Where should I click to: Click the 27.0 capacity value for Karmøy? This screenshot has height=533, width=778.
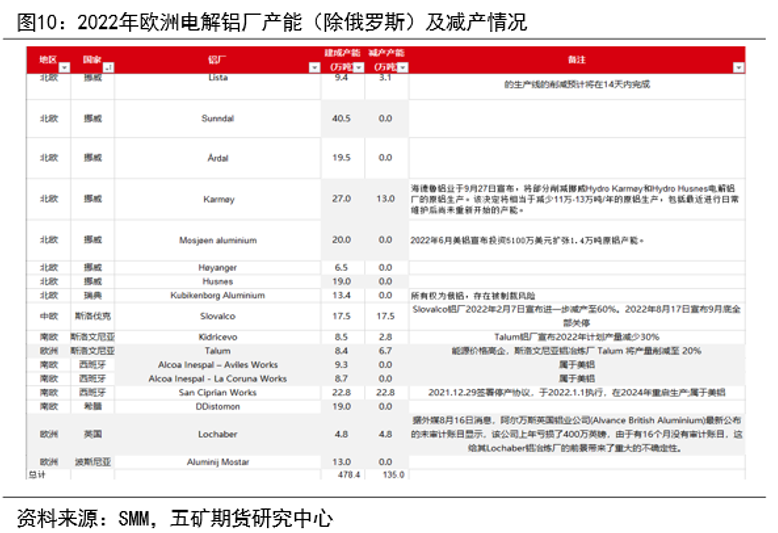(x=341, y=199)
